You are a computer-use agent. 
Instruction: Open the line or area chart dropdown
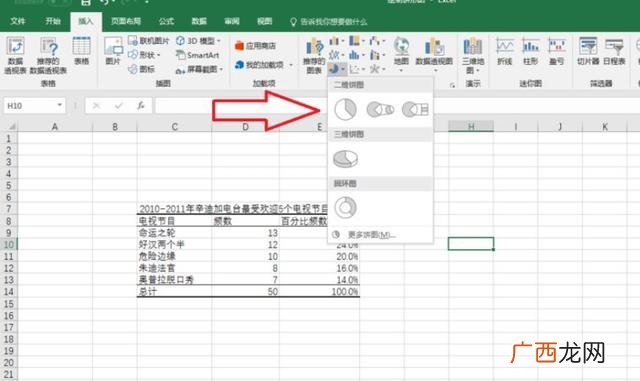pyautogui.click(x=337, y=55)
